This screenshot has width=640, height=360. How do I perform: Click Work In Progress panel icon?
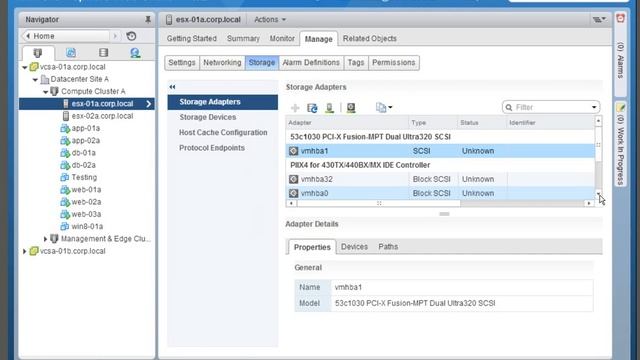[620, 108]
